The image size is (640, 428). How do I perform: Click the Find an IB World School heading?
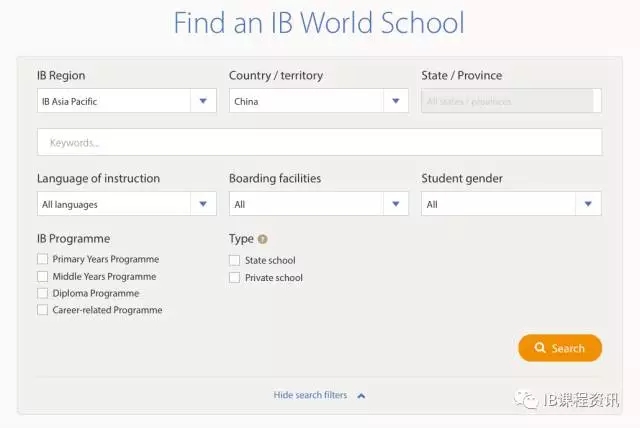click(319, 23)
